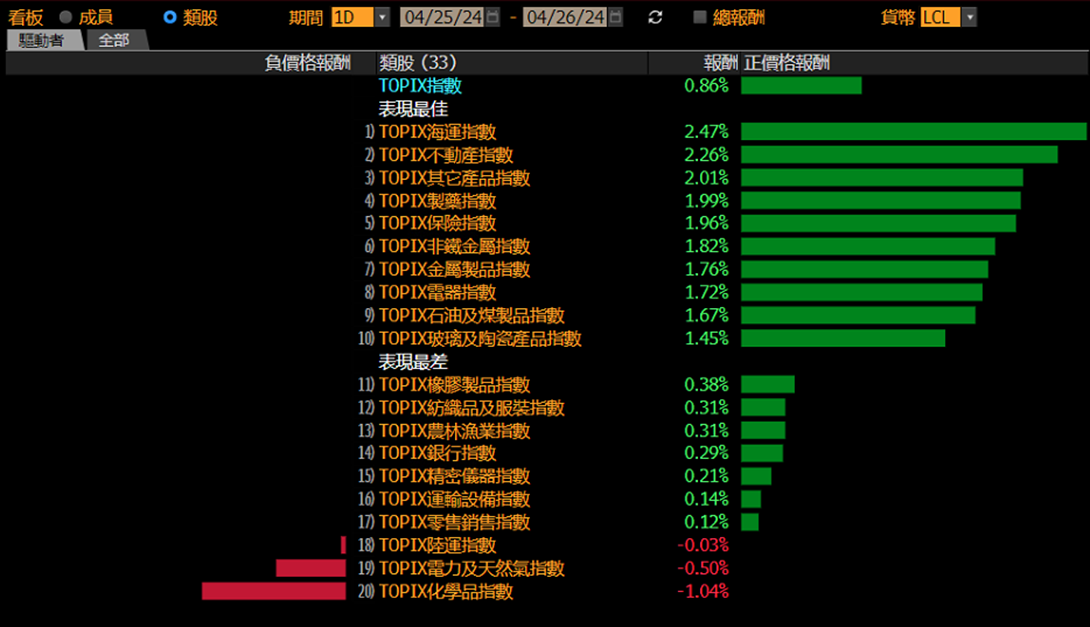This screenshot has width=1090, height=627.
Task: Click the -0.03% return value
Action: 703,545
